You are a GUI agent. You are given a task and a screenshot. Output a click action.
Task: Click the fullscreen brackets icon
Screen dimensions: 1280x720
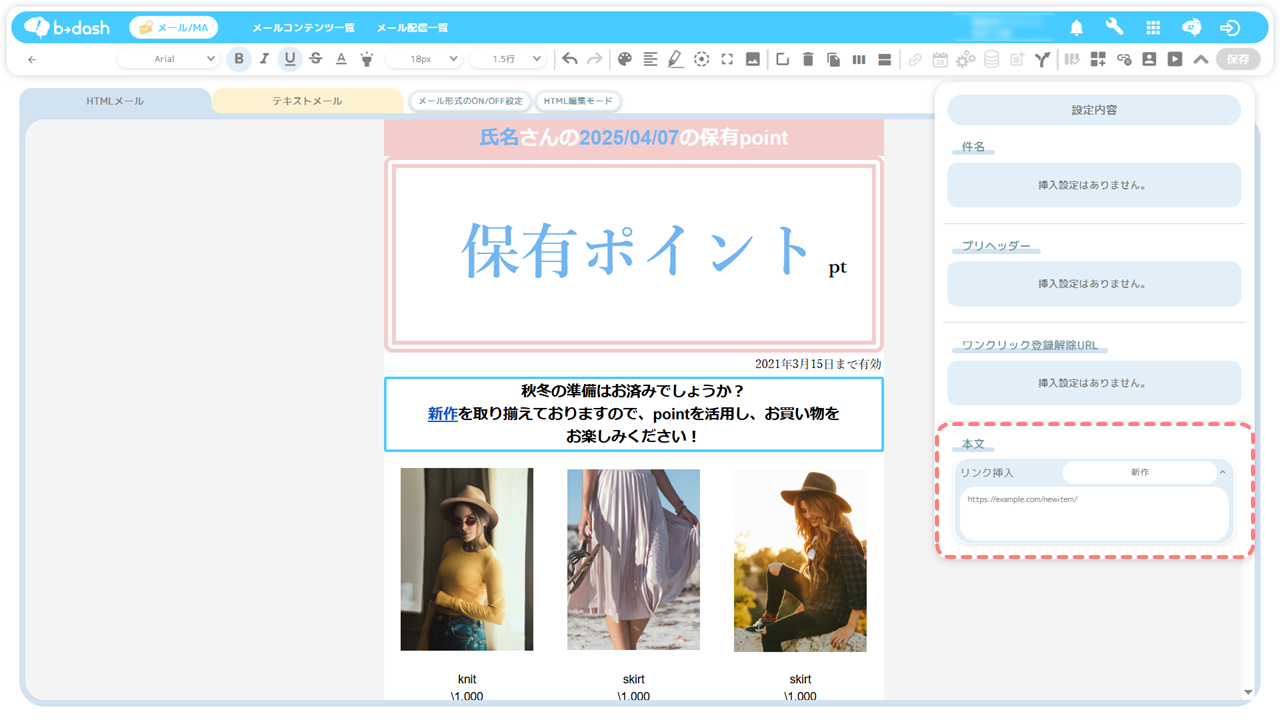[727, 59]
